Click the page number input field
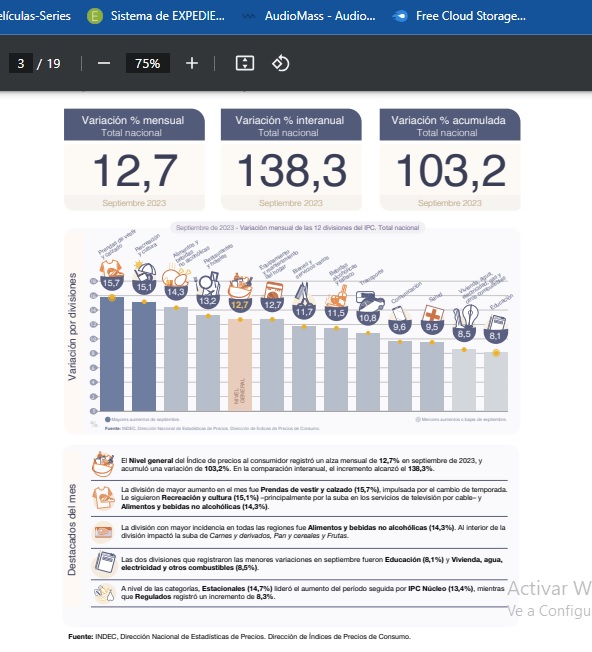This screenshot has width=592, height=652. point(21,64)
